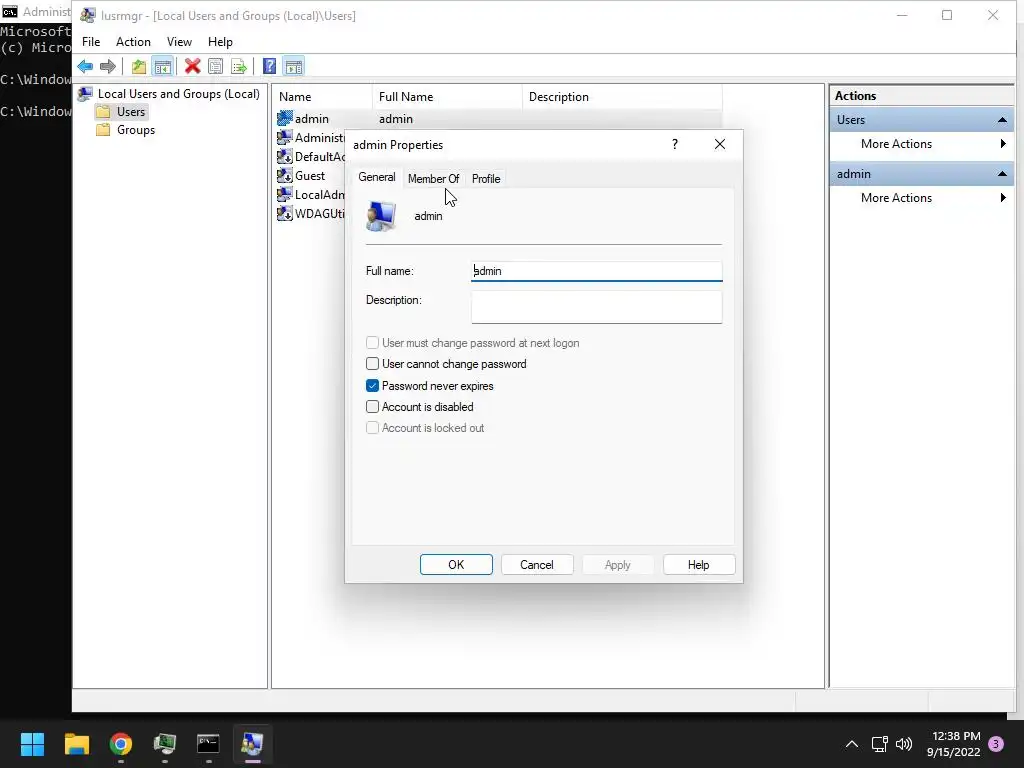
Task: Open Properties via the toolbar sheet icon
Action: click(x=216, y=66)
